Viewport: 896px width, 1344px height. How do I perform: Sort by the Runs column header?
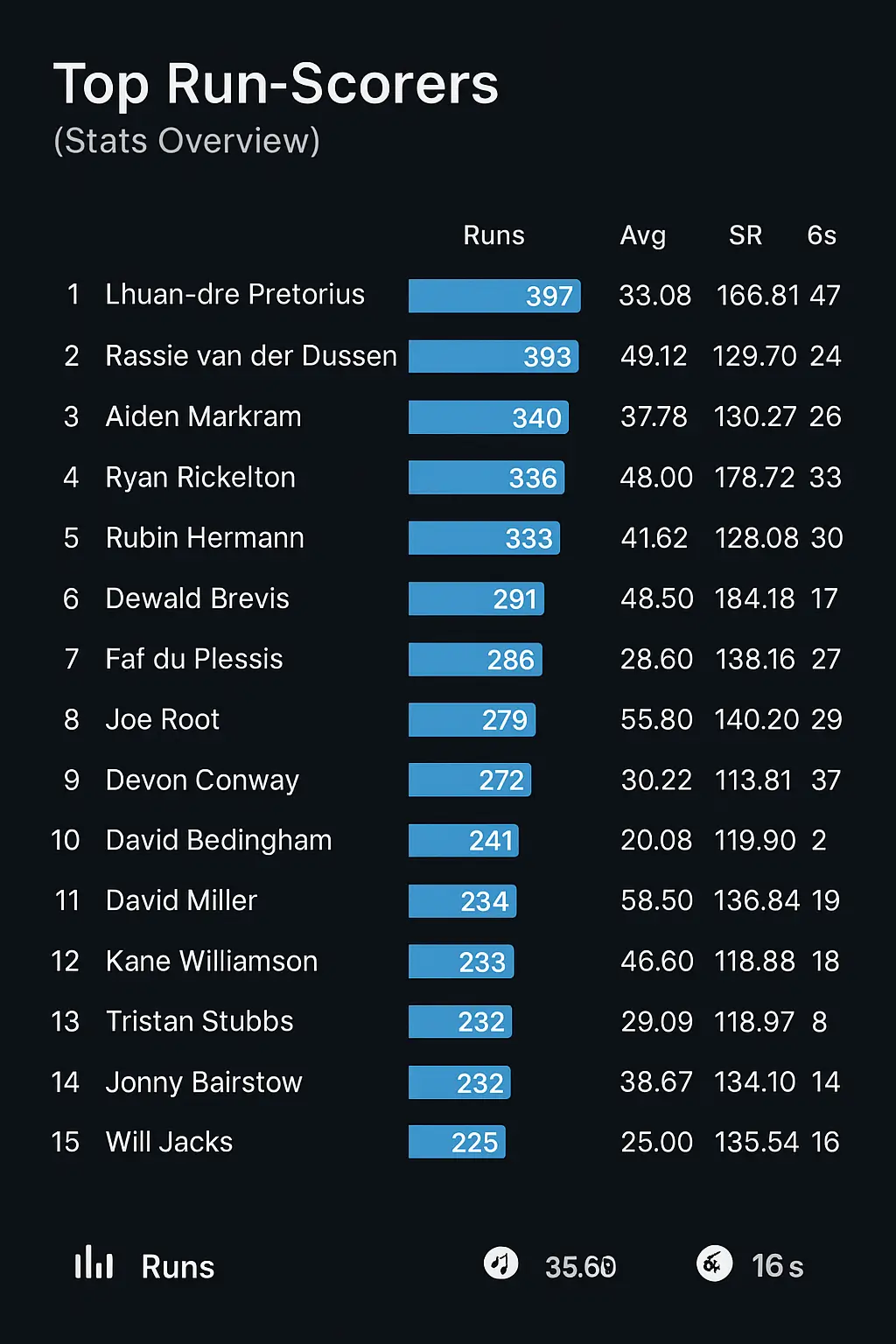(x=493, y=235)
